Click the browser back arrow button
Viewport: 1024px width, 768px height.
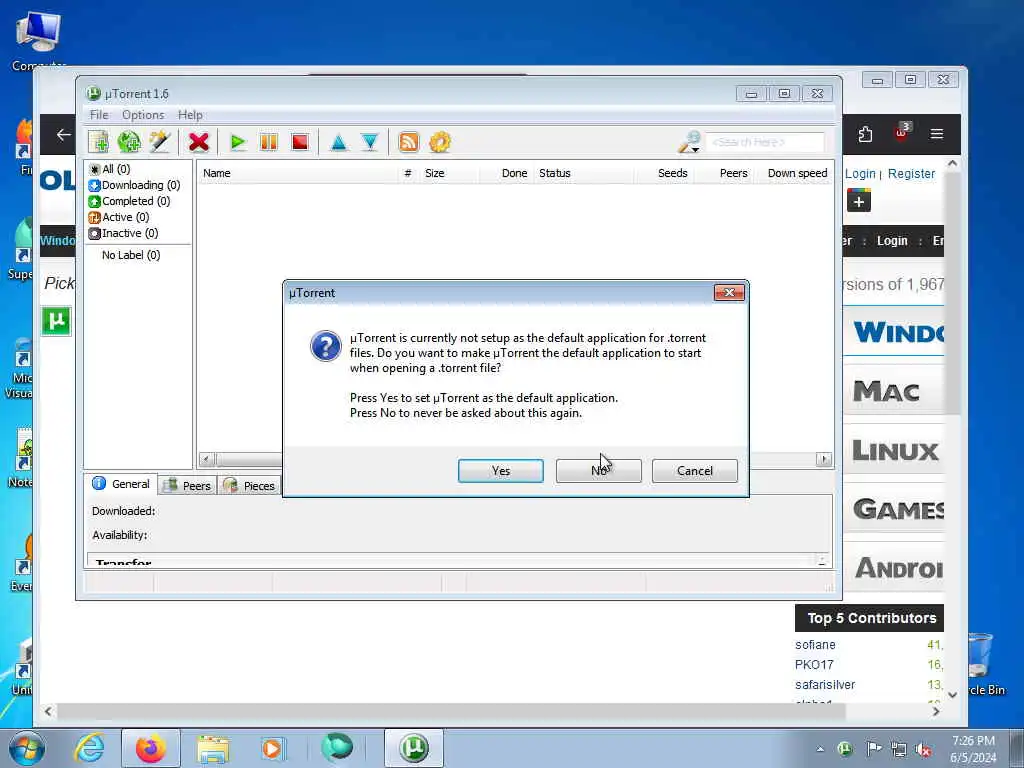63,135
